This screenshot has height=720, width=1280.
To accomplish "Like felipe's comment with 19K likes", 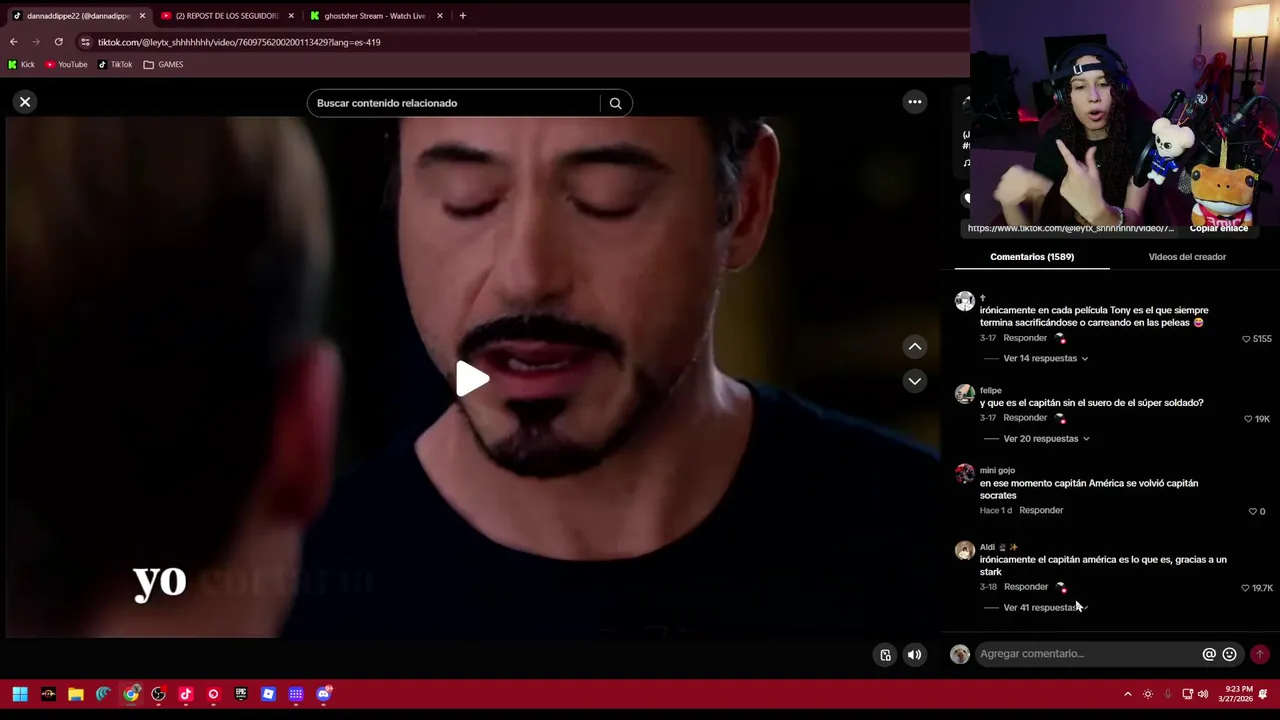I will 1248,419.
